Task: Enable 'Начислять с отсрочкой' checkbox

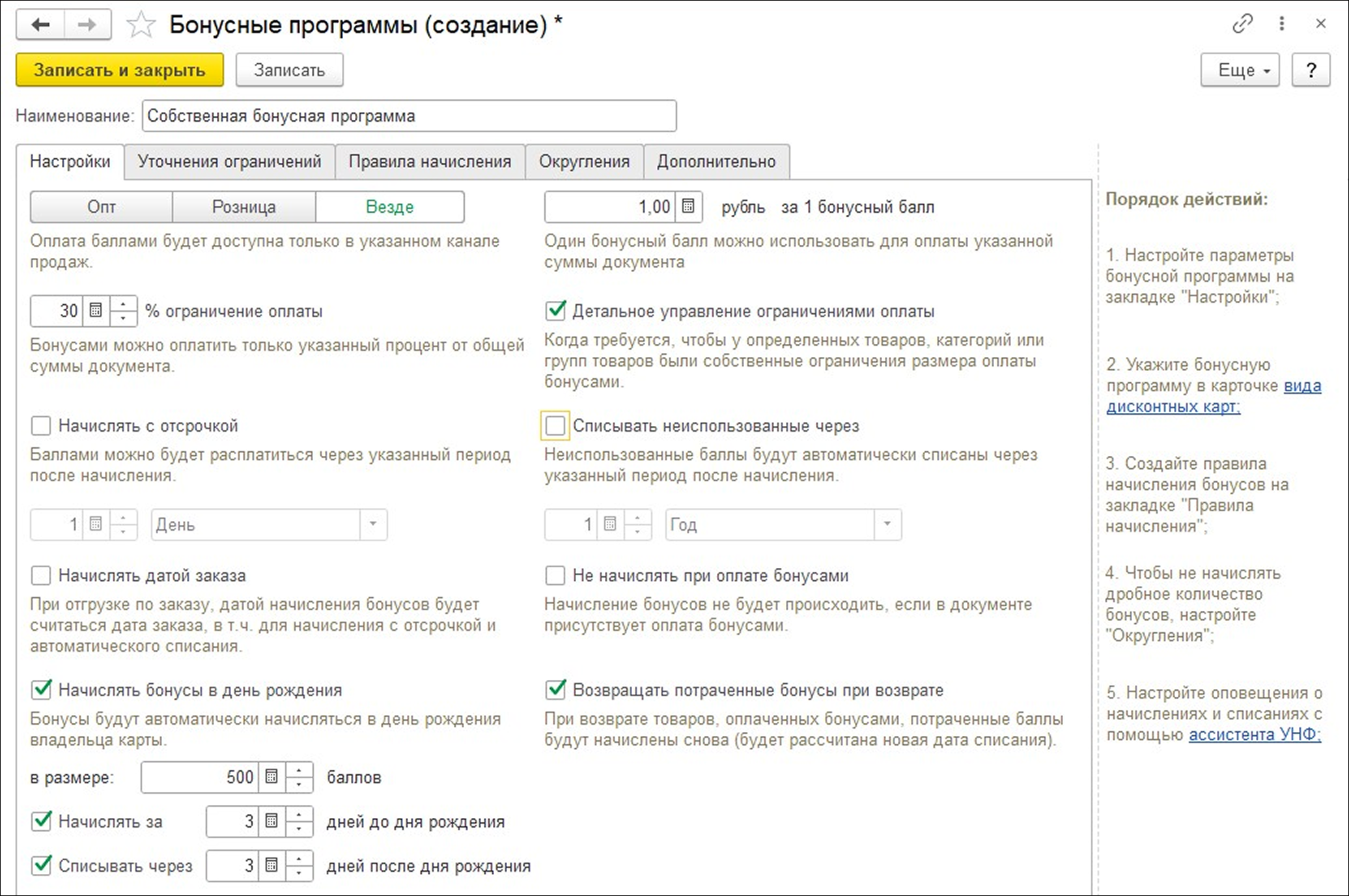Action: (41, 426)
